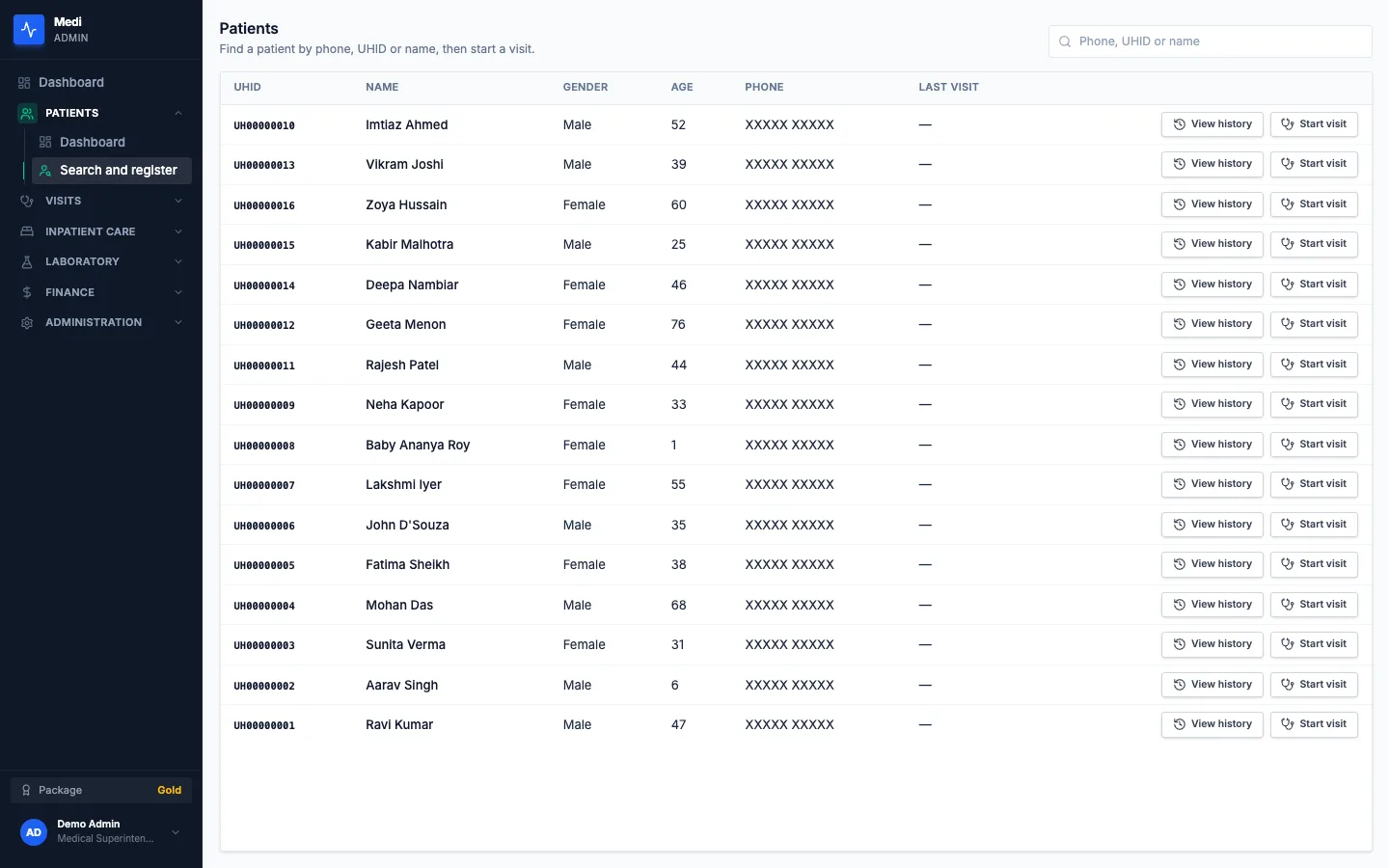The width and height of the screenshot is (1389, 868).
Task: Click the AD user avatar
Action: coord(34,832)
